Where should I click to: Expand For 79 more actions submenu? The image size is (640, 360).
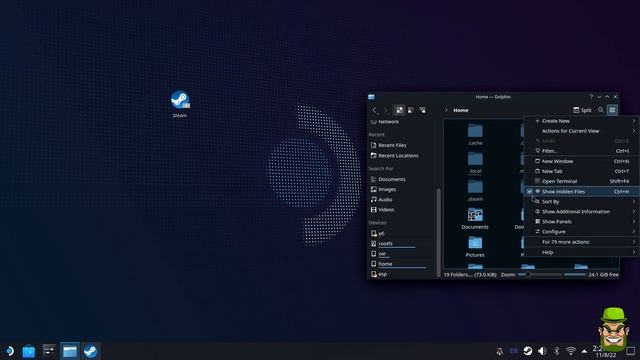pyautogui.click(x=582, y=242)
